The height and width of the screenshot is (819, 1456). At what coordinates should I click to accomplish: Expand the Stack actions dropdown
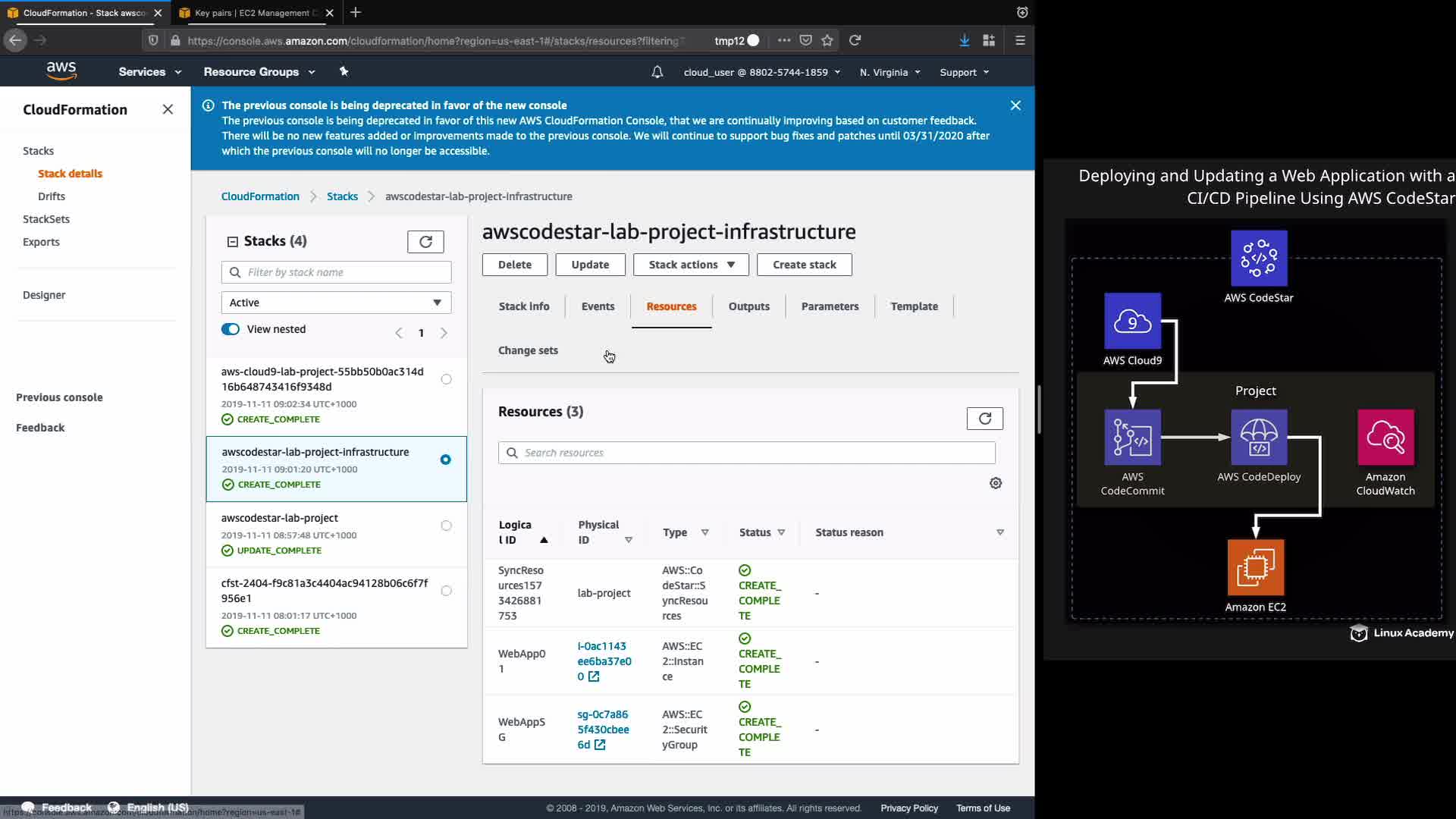[x=691, y=265]
